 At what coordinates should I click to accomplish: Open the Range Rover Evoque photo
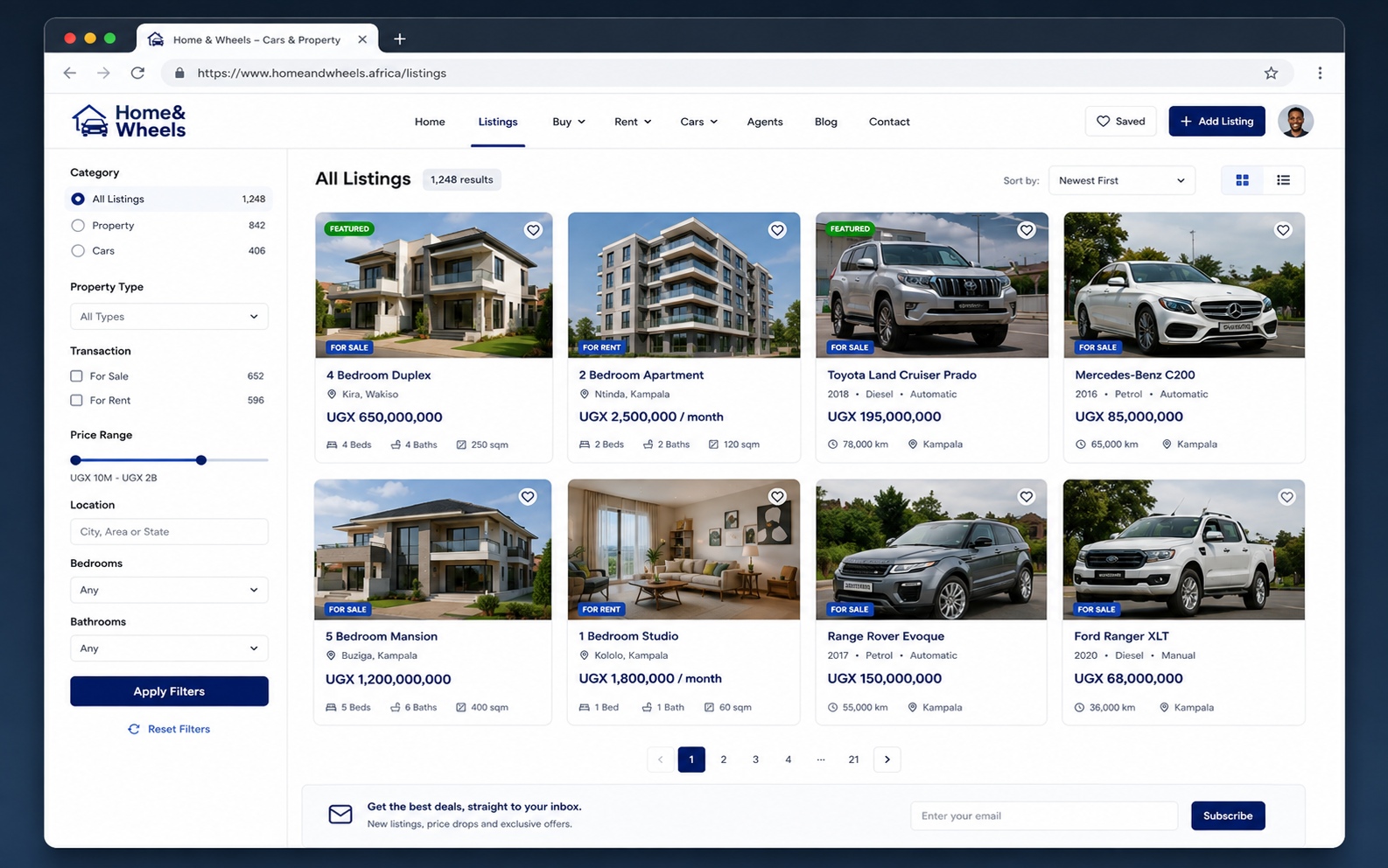click(931, 549)
